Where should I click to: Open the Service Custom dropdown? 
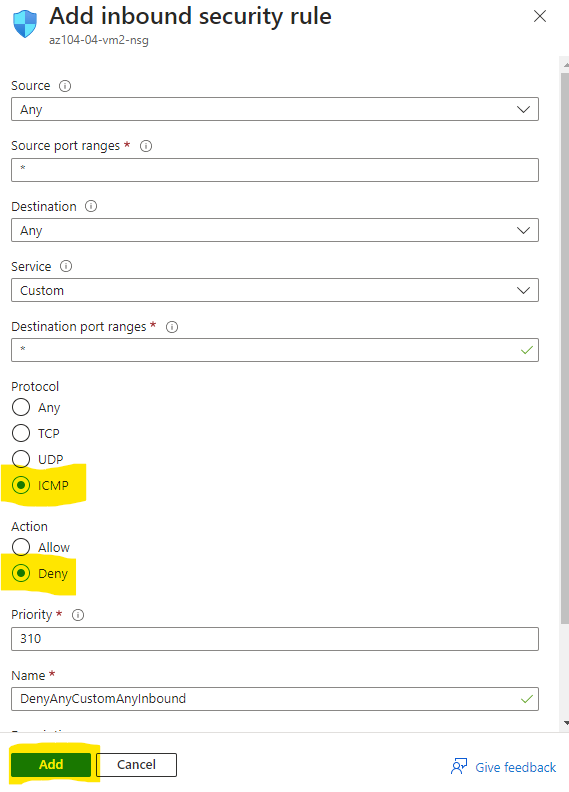[275, 290]
